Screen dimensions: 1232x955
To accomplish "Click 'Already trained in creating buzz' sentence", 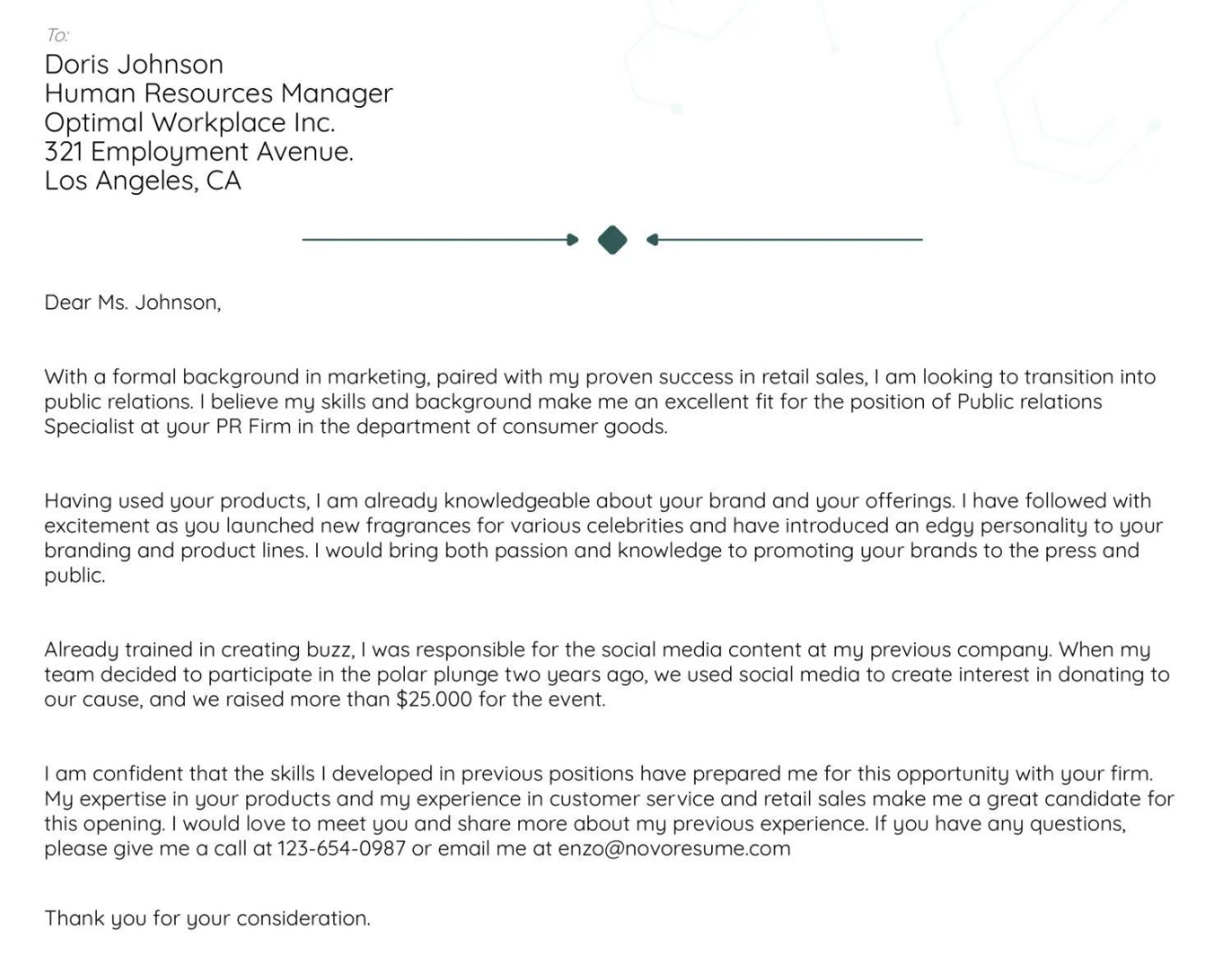I will (198, 651).
